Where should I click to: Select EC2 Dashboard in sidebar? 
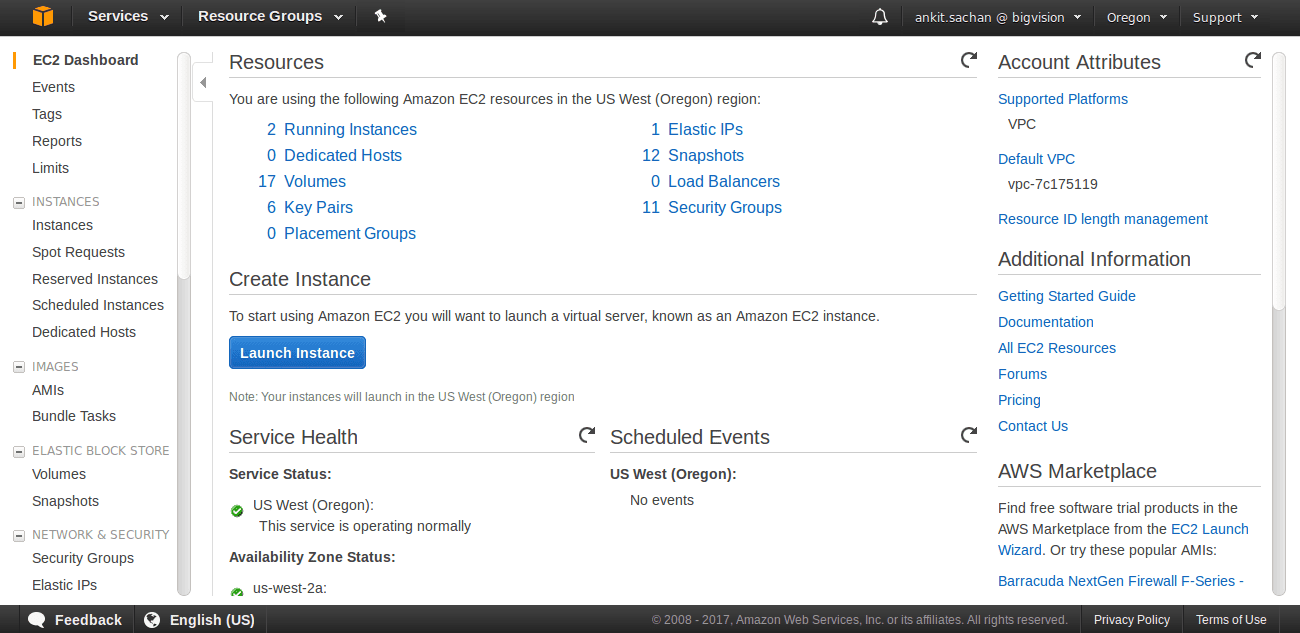click(85, 60)
